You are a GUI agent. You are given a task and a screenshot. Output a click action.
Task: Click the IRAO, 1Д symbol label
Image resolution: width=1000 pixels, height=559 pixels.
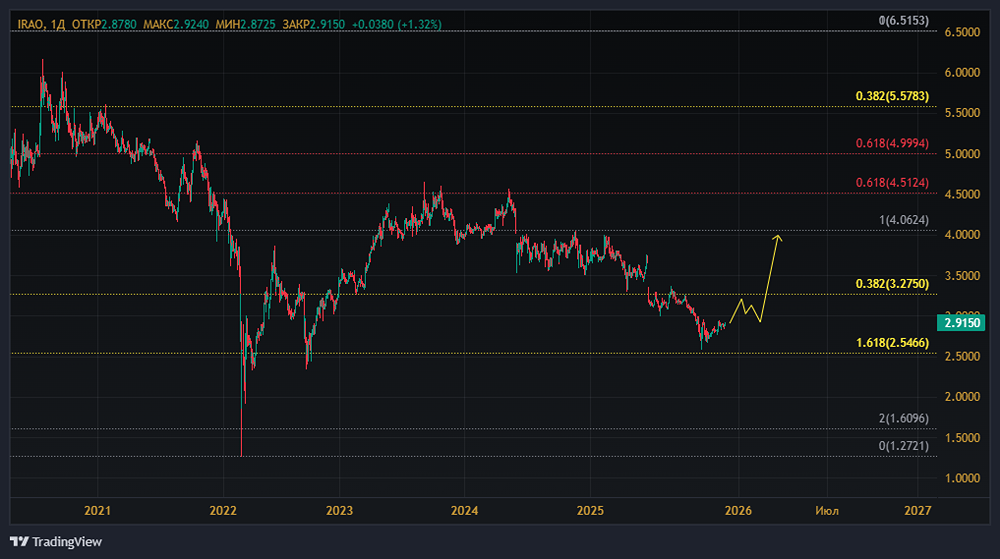click(x=41, y=24)
